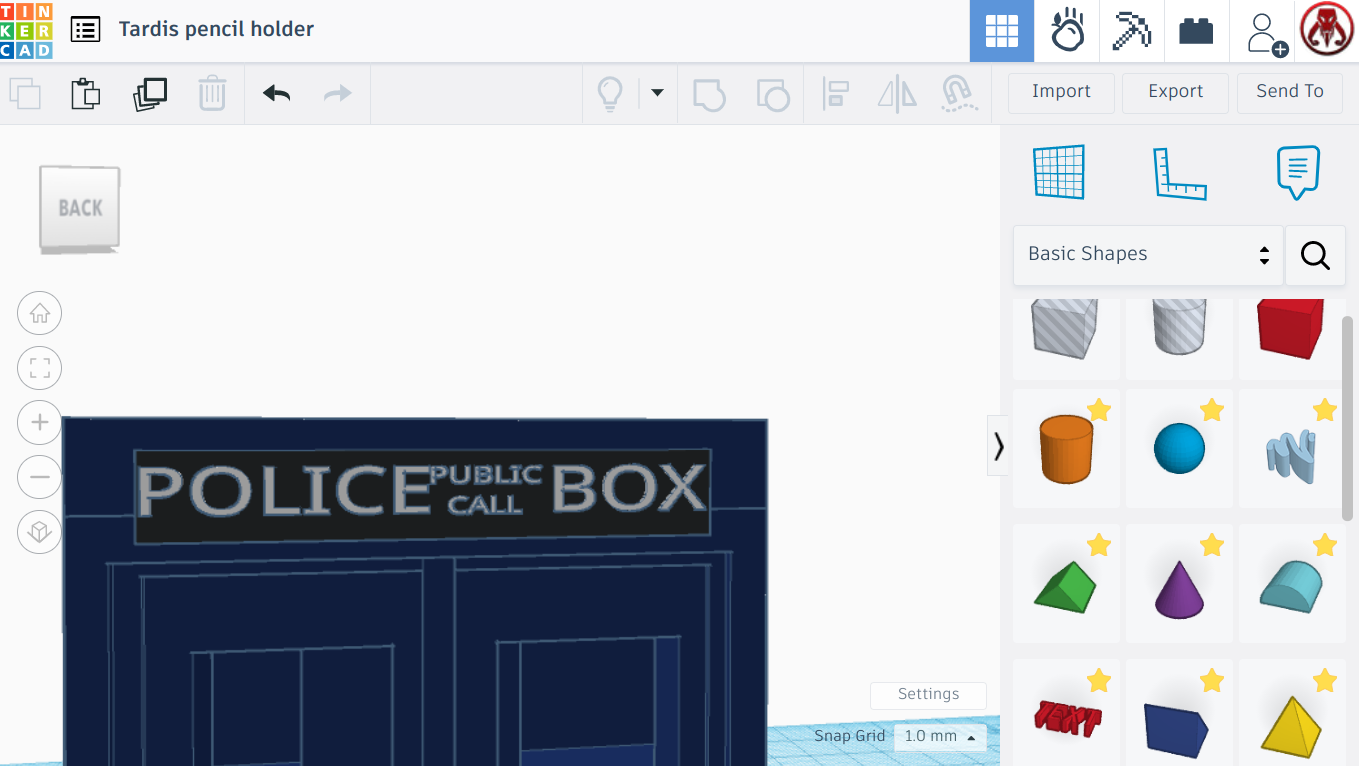Open the workplane Settings button

coord(928,695)
